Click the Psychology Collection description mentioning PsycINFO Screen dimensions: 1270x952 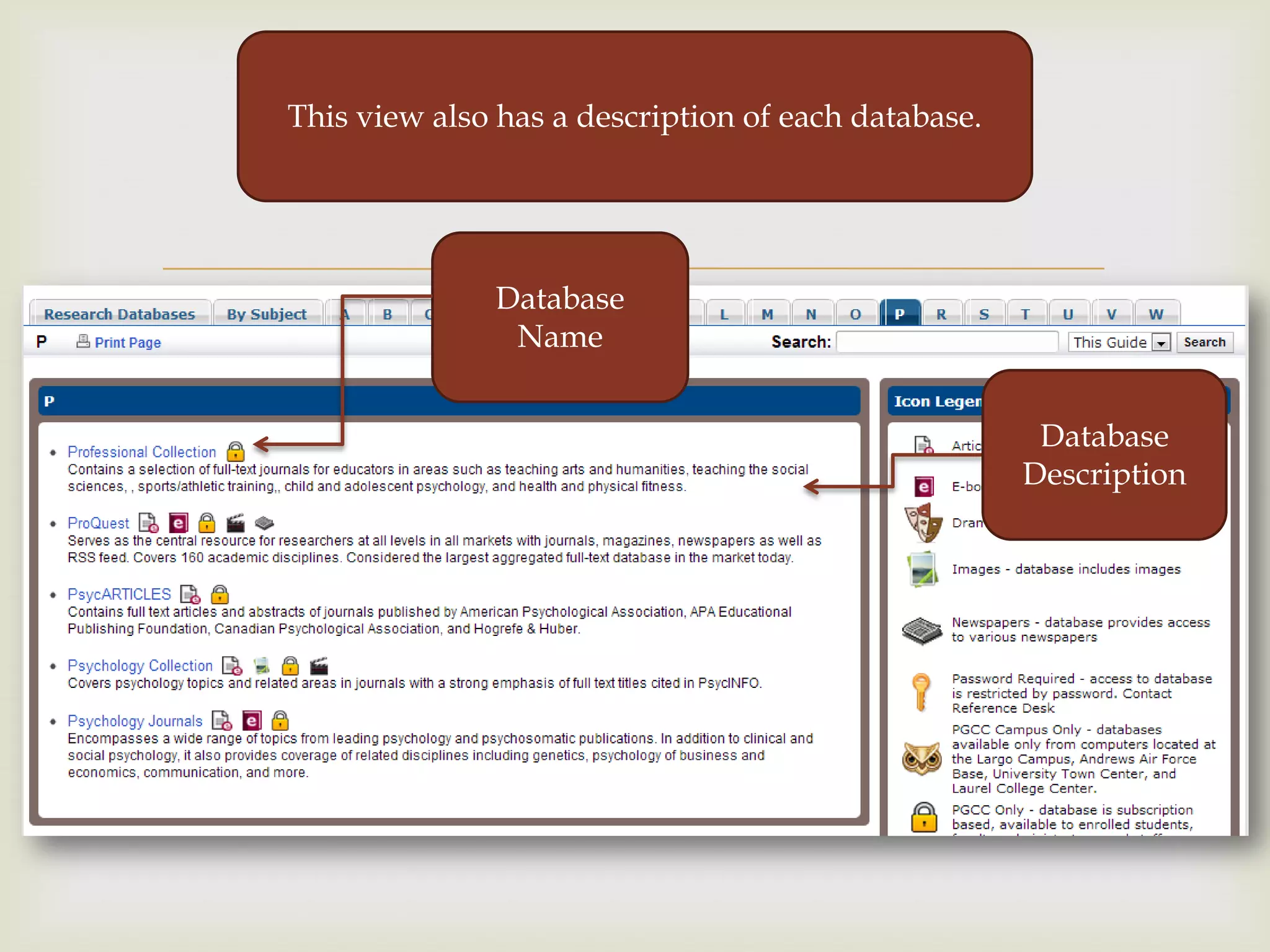click(415, 683)
